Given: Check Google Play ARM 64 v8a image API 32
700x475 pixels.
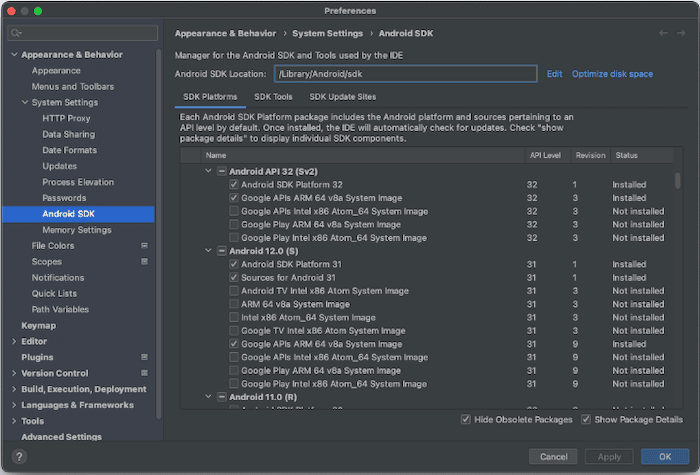Looking at the screenshot, I should point(233,224).
